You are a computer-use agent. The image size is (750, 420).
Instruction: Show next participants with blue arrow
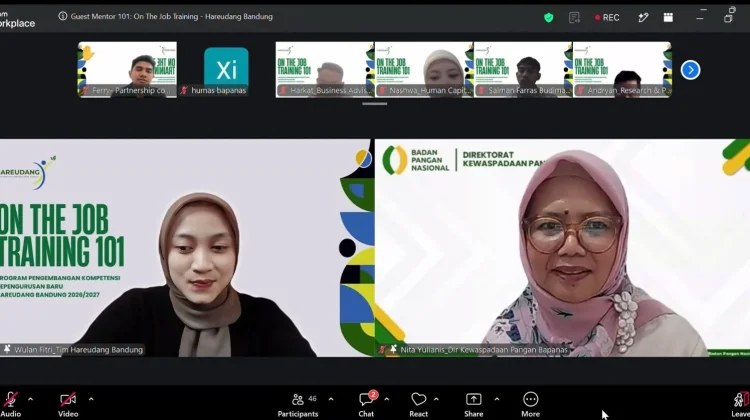coord(690,70)
